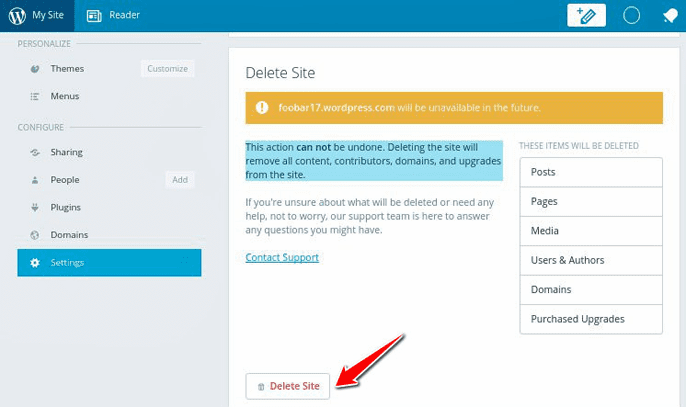This screenshot has height=407, width=686.
Task: Click the WordPress logo icon
Action: point(17,15)
